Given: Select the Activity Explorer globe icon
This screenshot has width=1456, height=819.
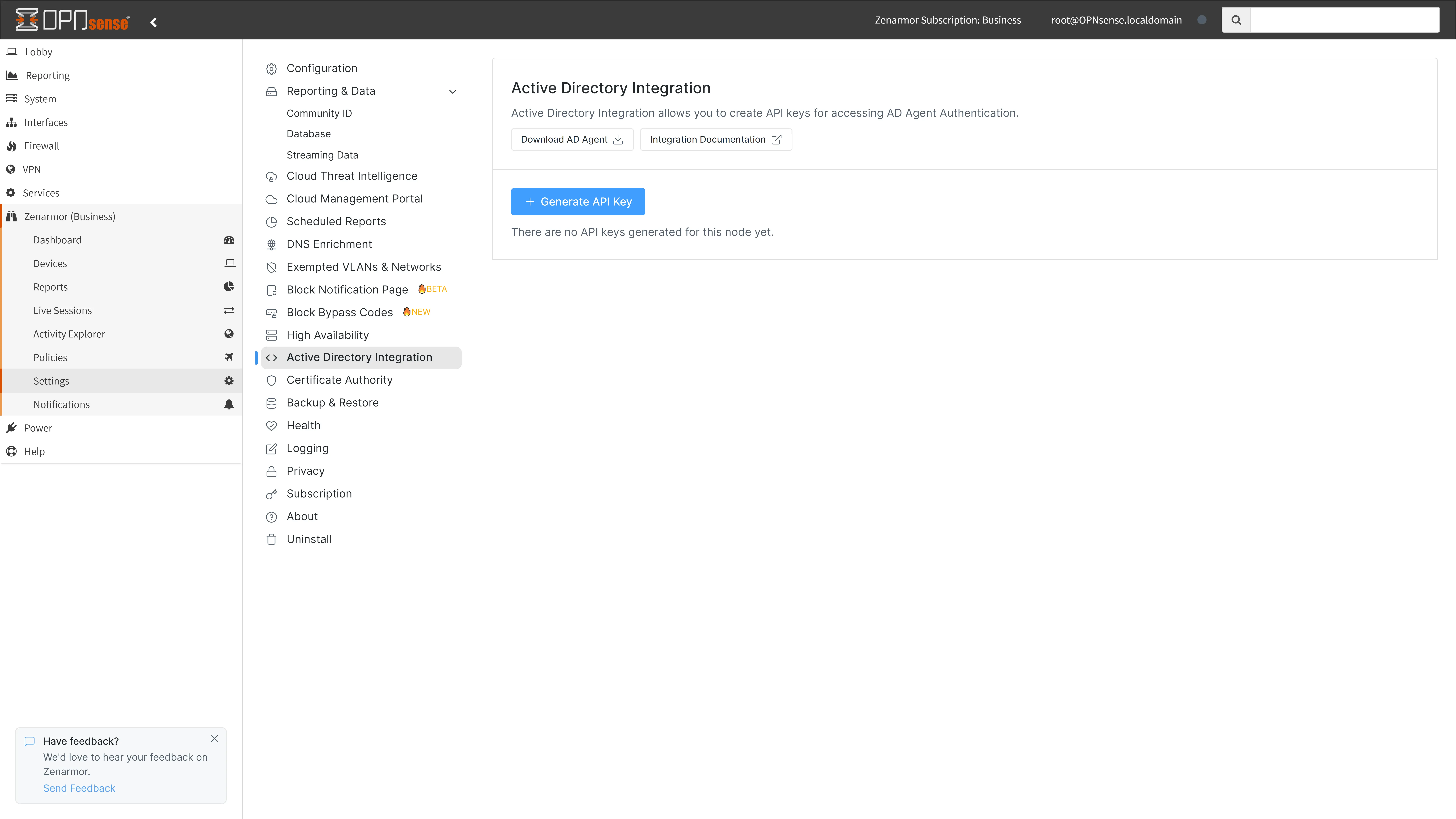Looking at the screenshot, I should pyautogui.click(x=229, y=333).
